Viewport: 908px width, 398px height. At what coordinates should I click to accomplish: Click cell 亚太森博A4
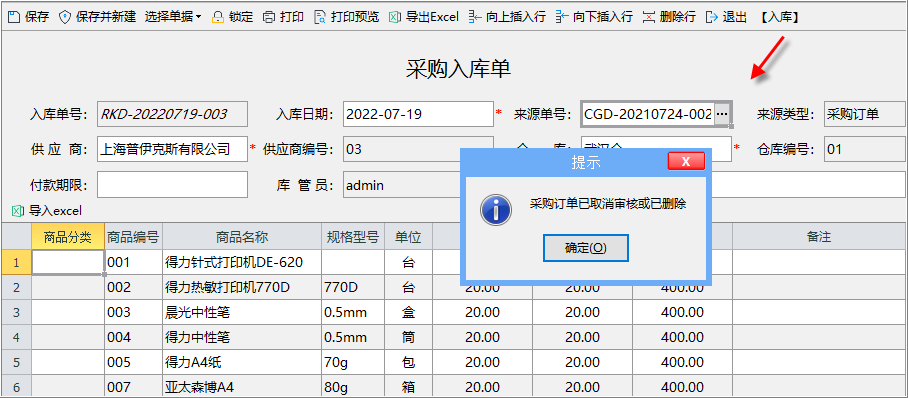tap(242, 386)
